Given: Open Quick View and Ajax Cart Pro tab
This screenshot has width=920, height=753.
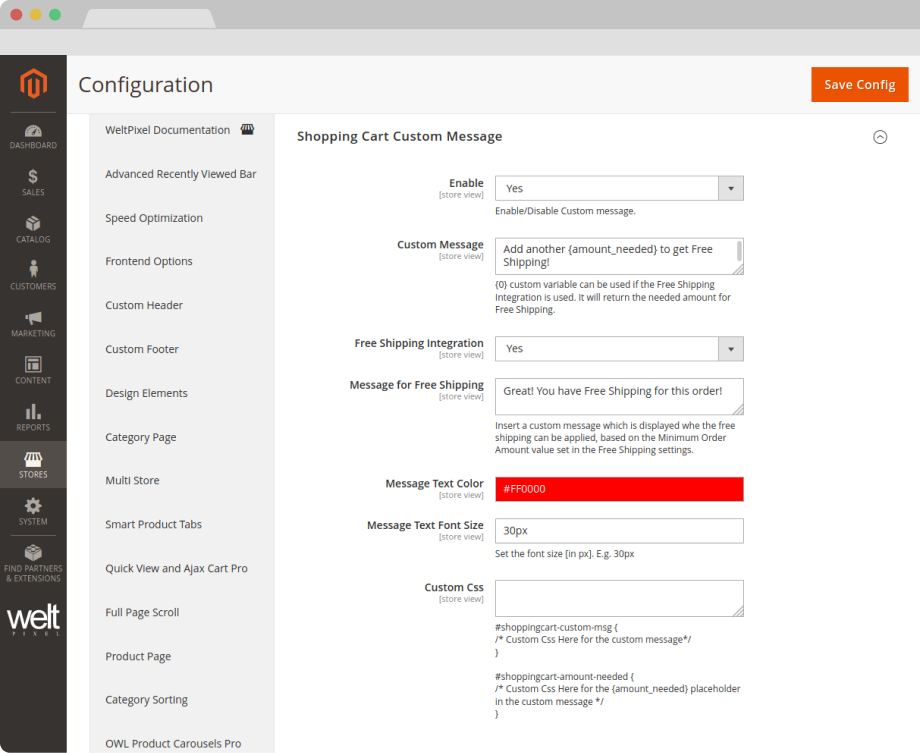Looking at the screenshot, I should coord(176,568).
